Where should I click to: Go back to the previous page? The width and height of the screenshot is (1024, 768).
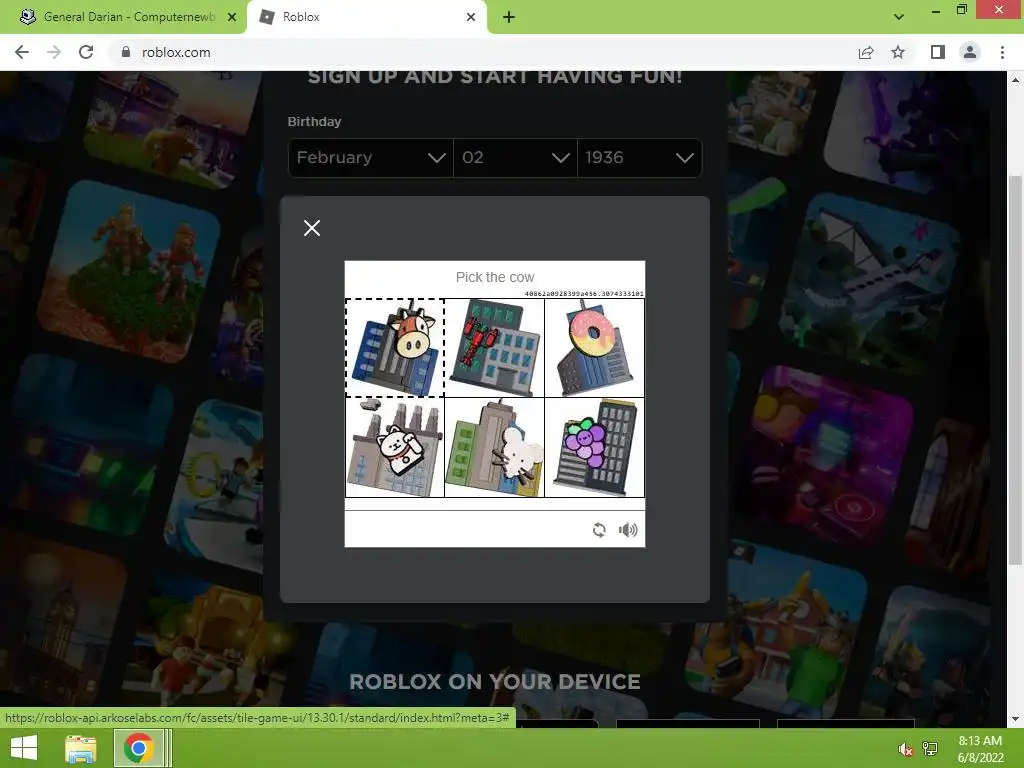pos(22,52)
